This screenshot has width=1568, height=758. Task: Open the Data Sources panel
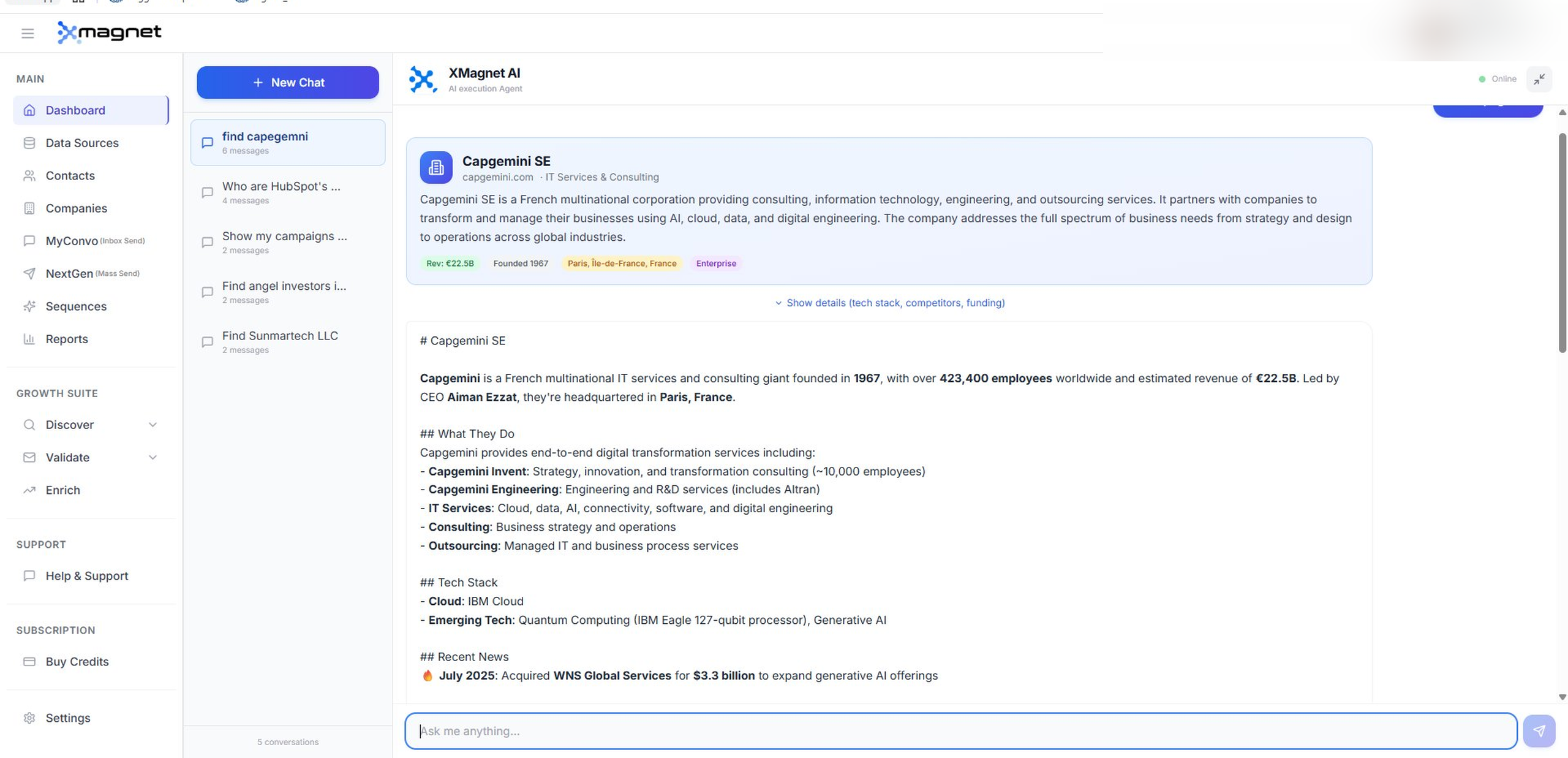pos(81,143)
